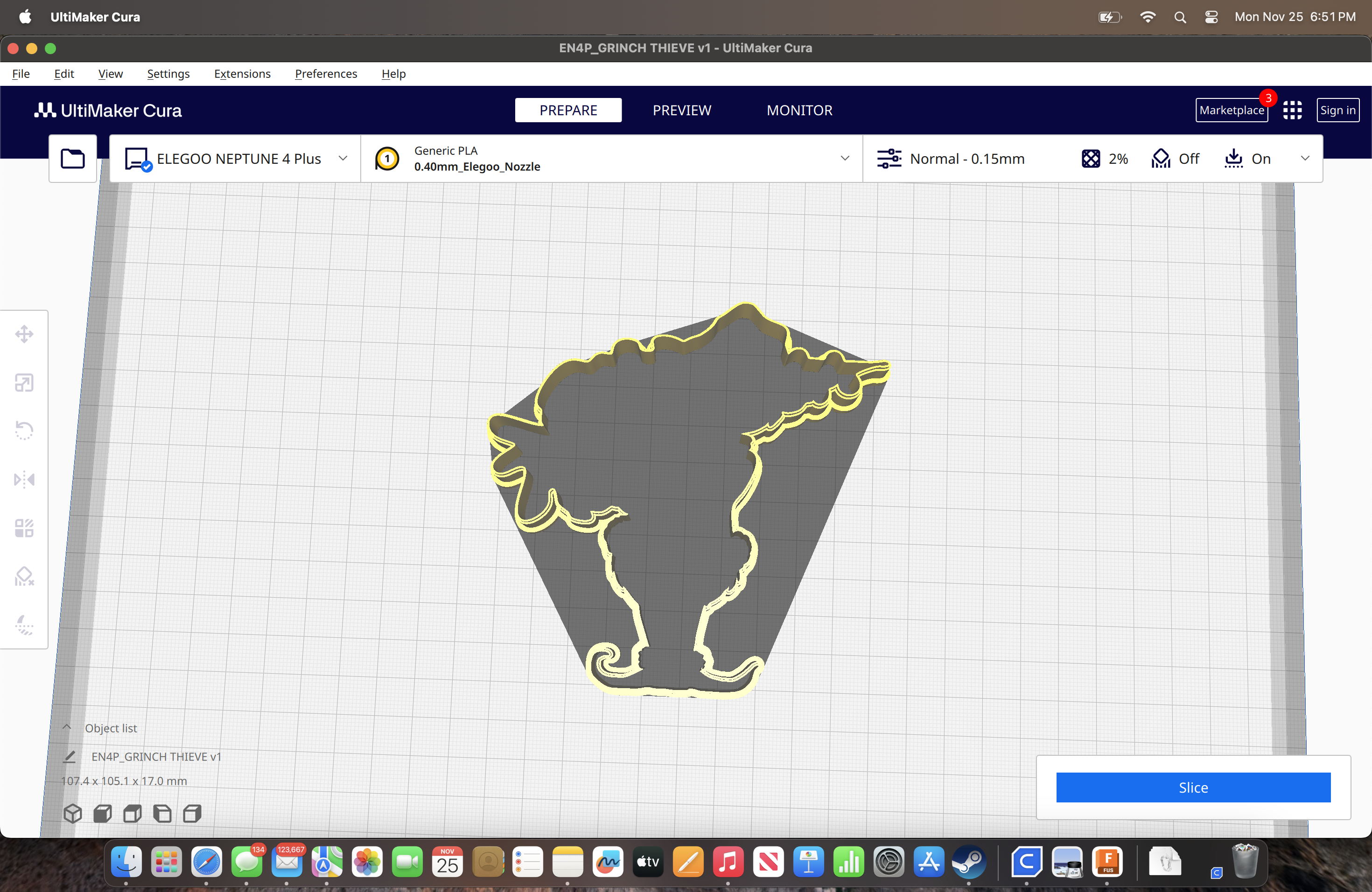Switch to front view cube icon
The width and height of the screenshot is (1372, 892).
103,814
